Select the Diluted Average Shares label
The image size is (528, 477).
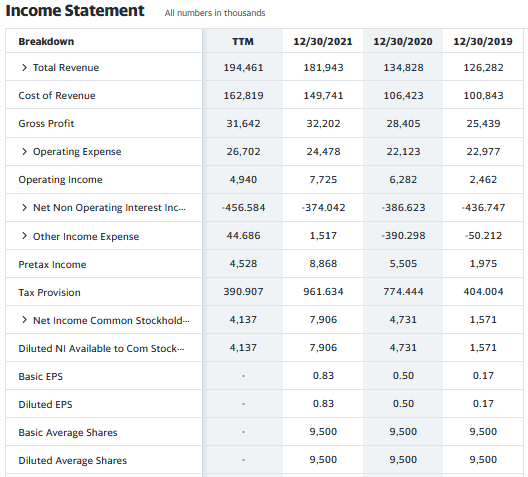72,460
